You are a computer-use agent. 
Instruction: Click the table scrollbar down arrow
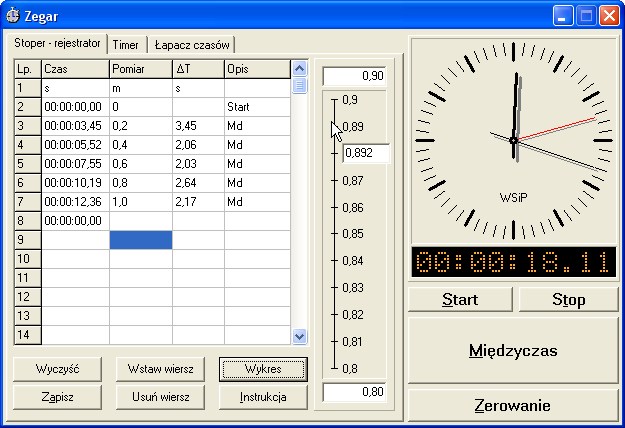pyautogui.click(x=299, y=336)
